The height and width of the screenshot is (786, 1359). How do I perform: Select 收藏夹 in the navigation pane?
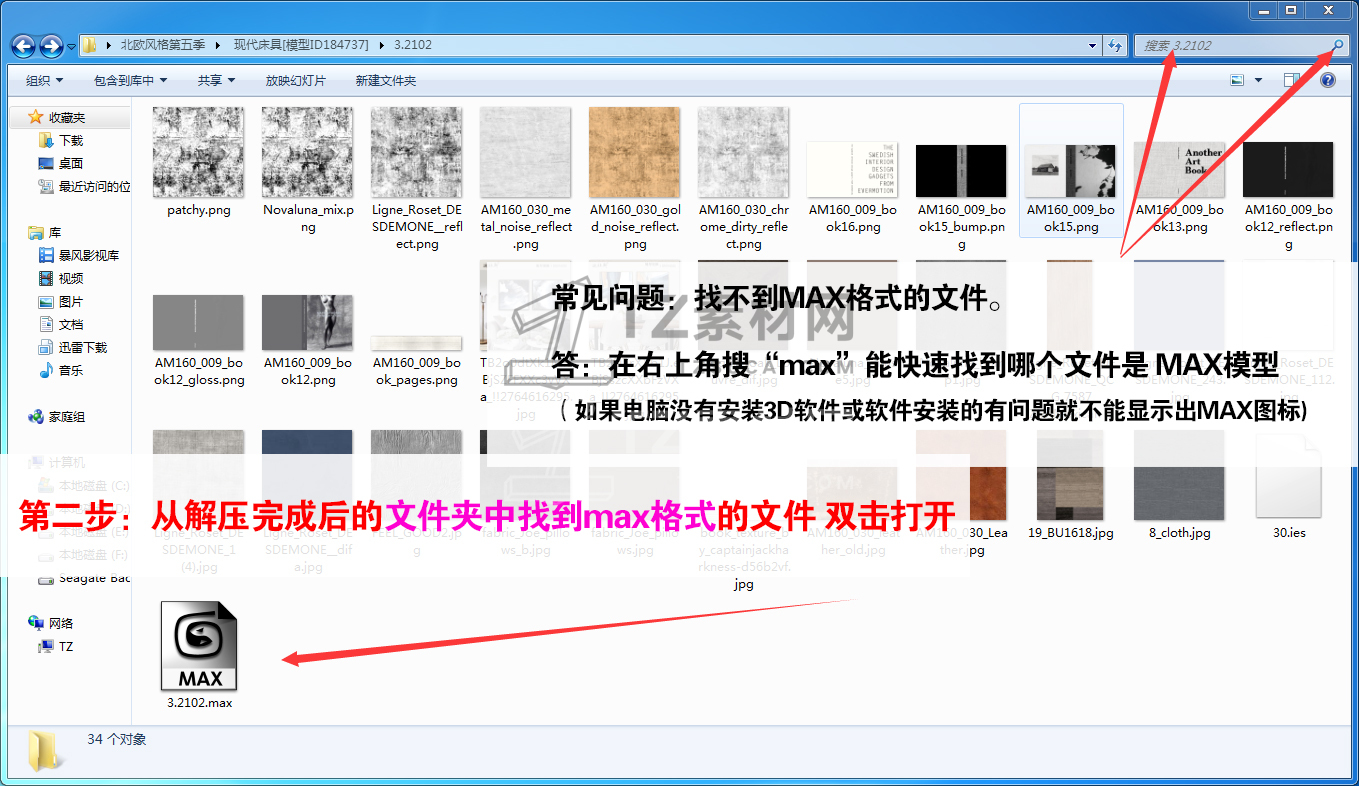click(66, 118)
